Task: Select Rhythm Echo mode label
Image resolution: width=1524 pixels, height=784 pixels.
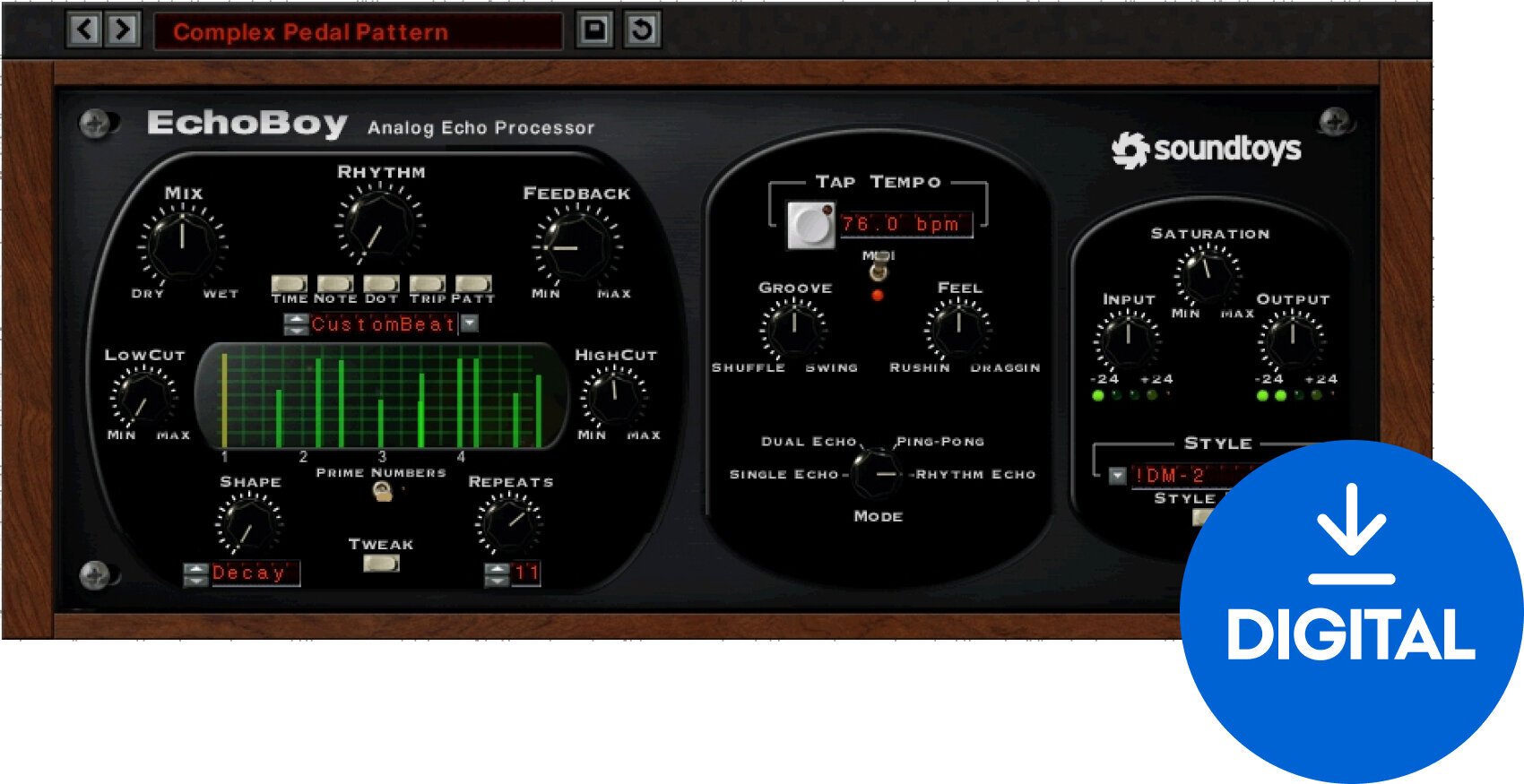Action: [x=975, y=474]
